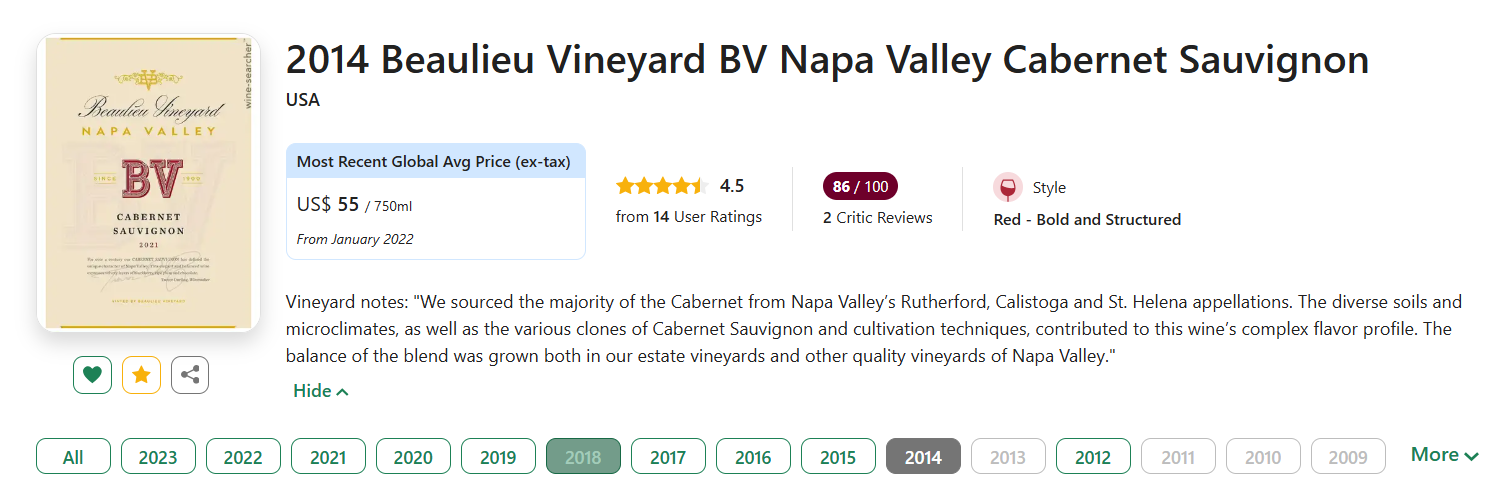Pick the 2016 vintage button
Screen dimensions: 1498x504
pos(753,457)
